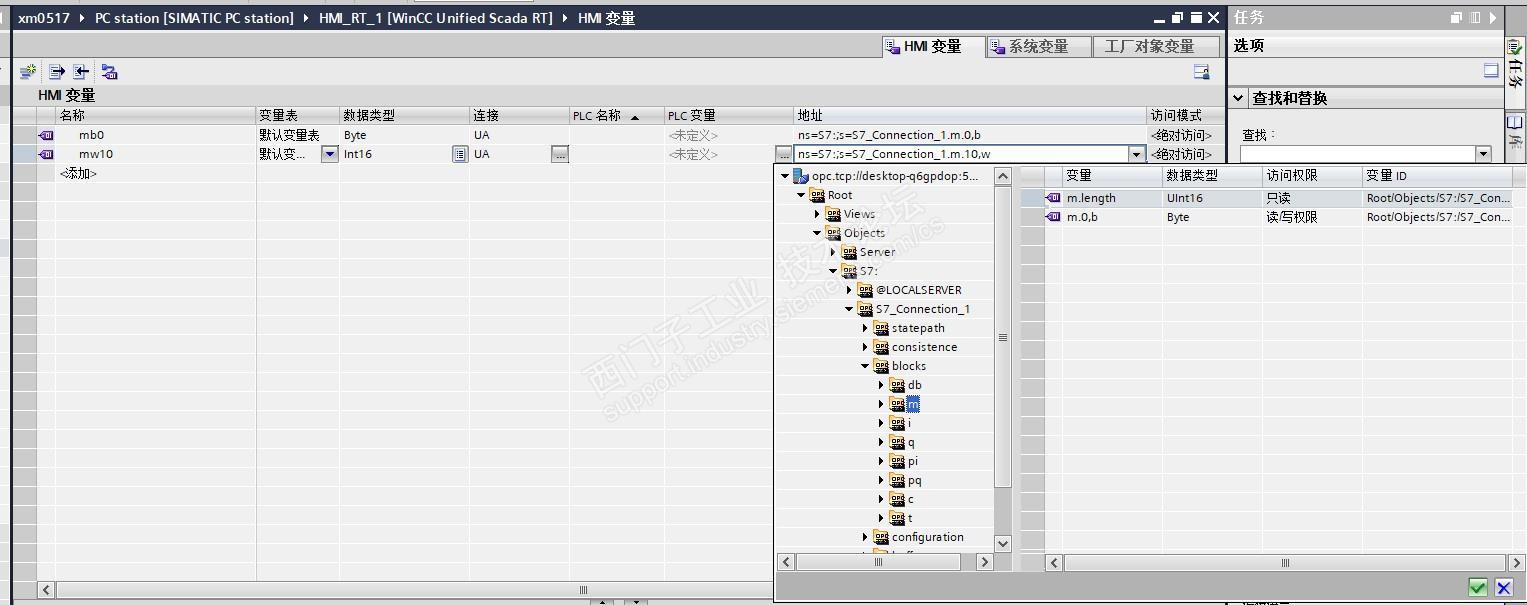Select the statepath tree item
Image resolution: width=1527 pixels, height=605 pixels.
[x=909, y=328]
